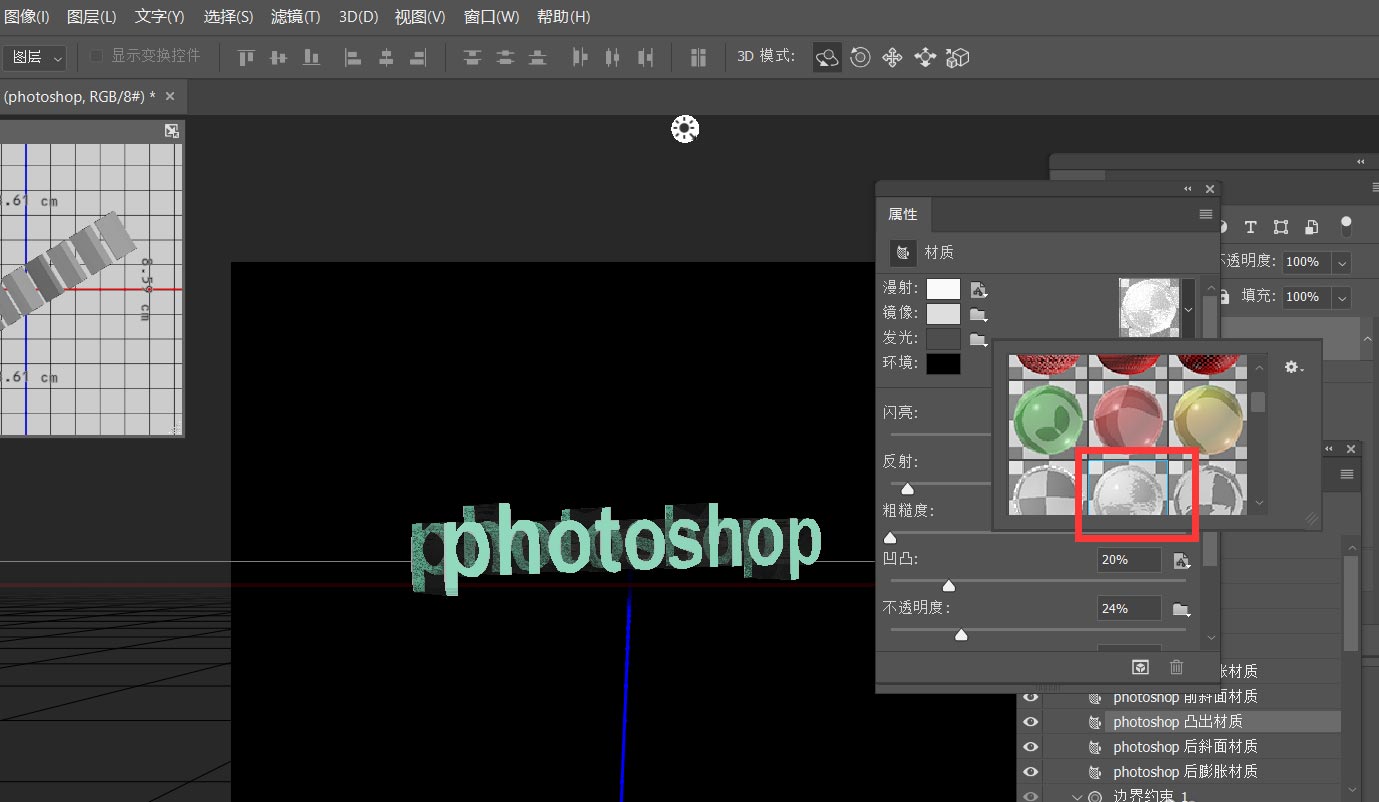Open the 漫射 texture file icon
This screenshot has height=802, width=1379.
pos(978,290)
